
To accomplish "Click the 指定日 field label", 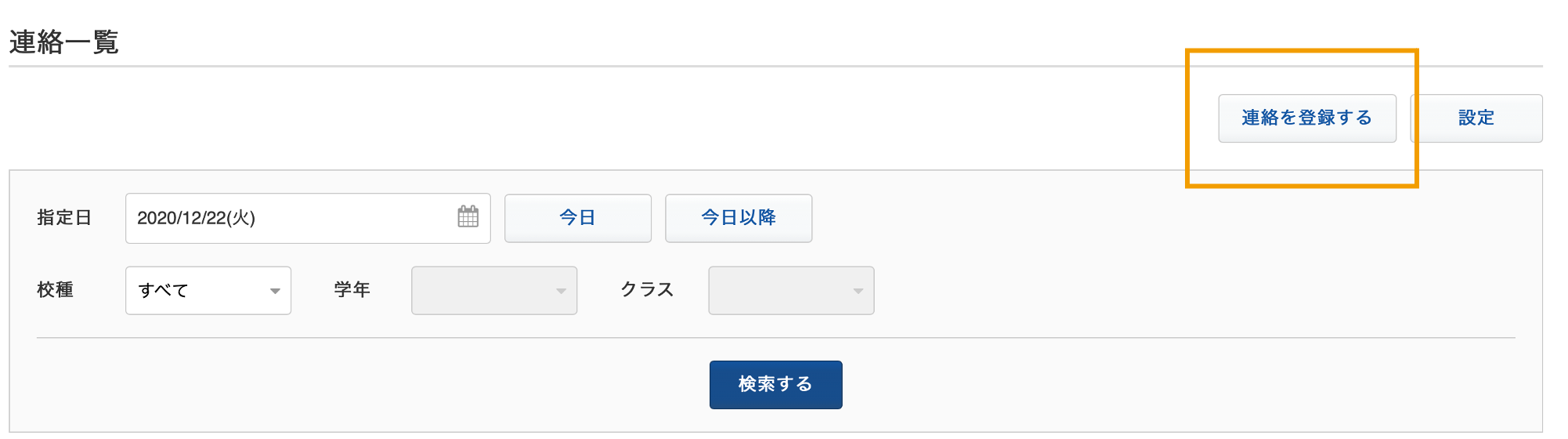I will [64, 218].
